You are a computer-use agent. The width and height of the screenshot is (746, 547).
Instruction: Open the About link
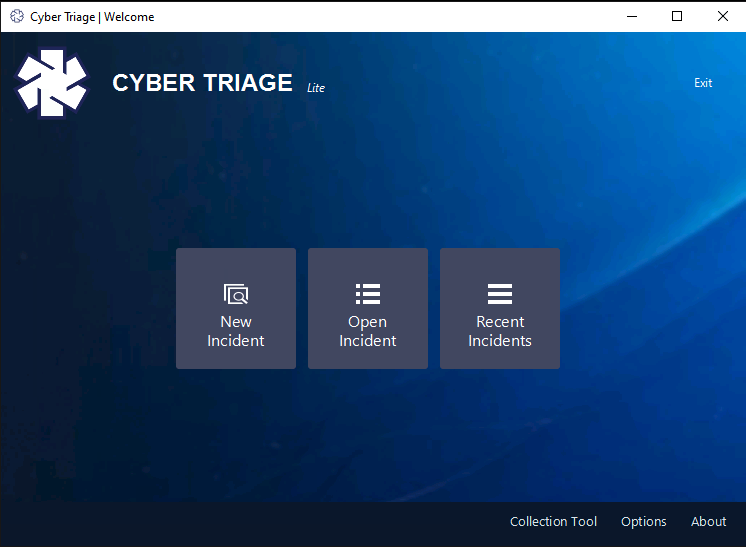pyautogui.click(x=708, y=521)
